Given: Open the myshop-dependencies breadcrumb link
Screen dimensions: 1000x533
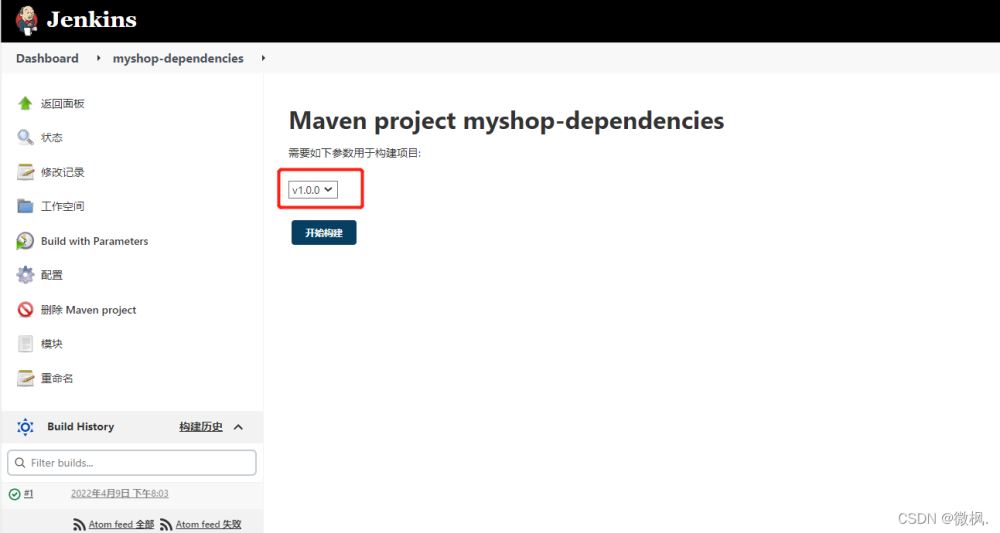Looking at the screenshot, I should click(x=178, y=58).
